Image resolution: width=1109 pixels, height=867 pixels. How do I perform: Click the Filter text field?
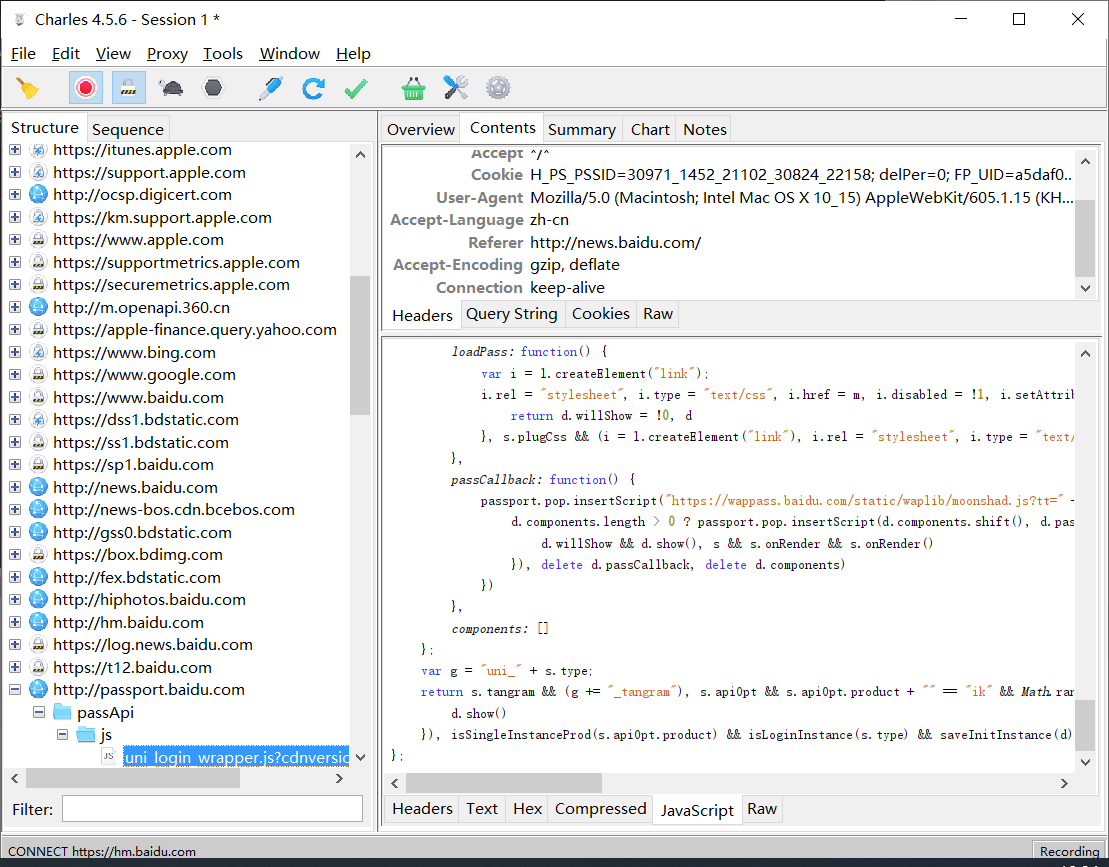(x=212, y=808)
